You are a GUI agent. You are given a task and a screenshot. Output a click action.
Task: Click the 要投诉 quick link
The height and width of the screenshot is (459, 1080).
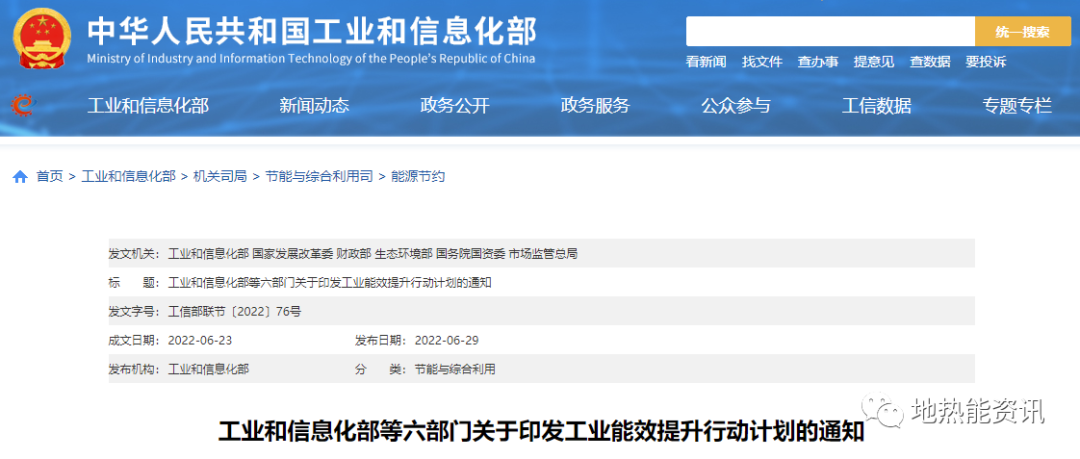(986, 62)
